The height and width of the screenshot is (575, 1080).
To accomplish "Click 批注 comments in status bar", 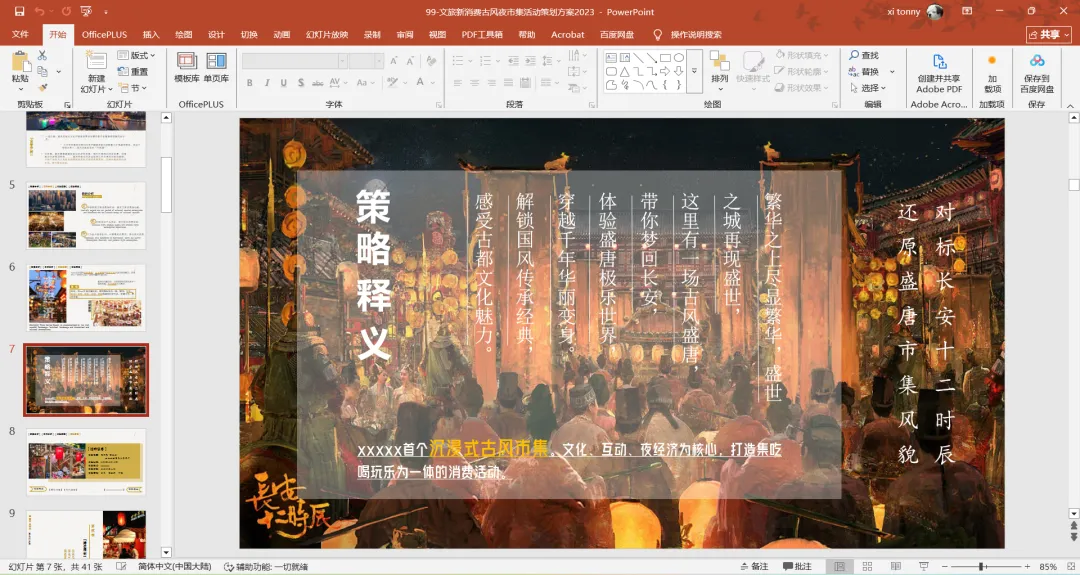I will [798, 566].
